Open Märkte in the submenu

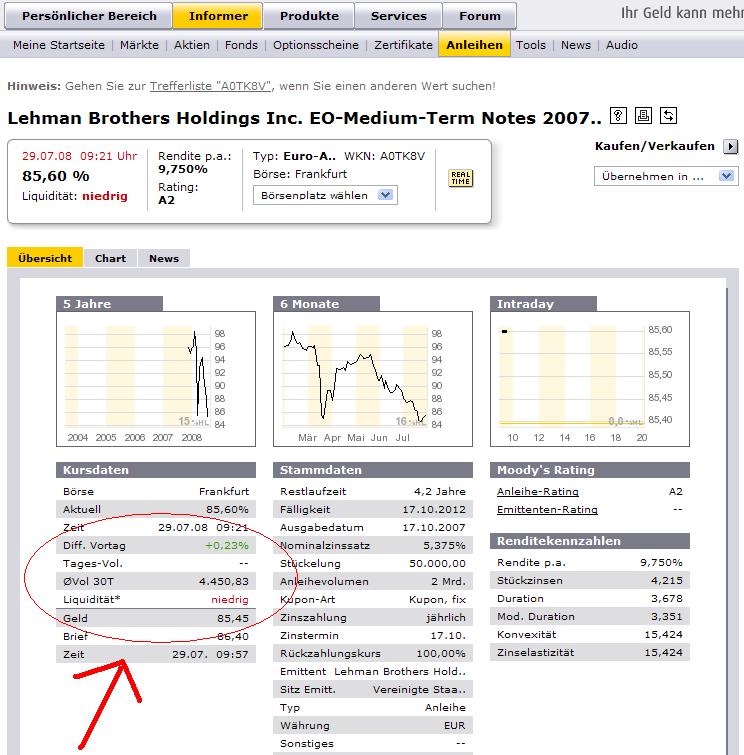[x=139, y=45]
